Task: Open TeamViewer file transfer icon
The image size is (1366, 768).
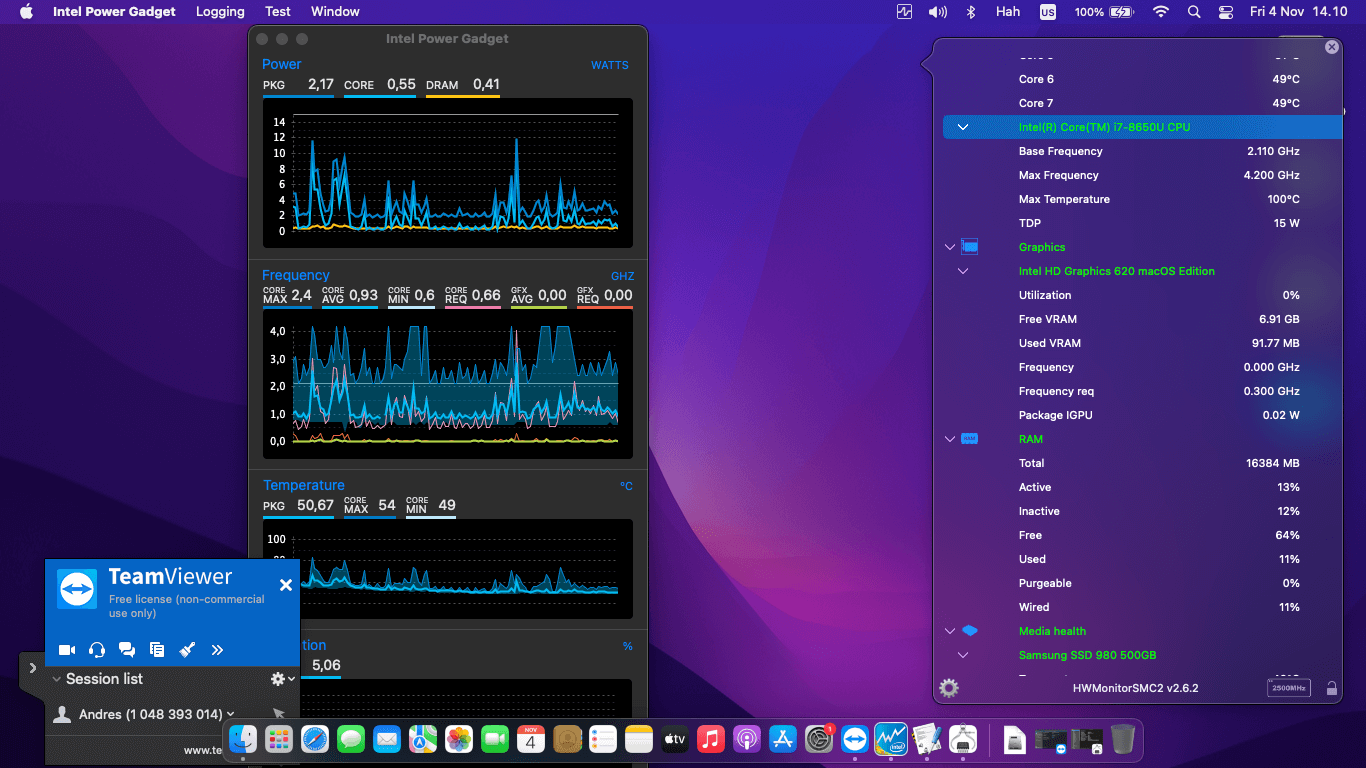Action: coord(157,649)
